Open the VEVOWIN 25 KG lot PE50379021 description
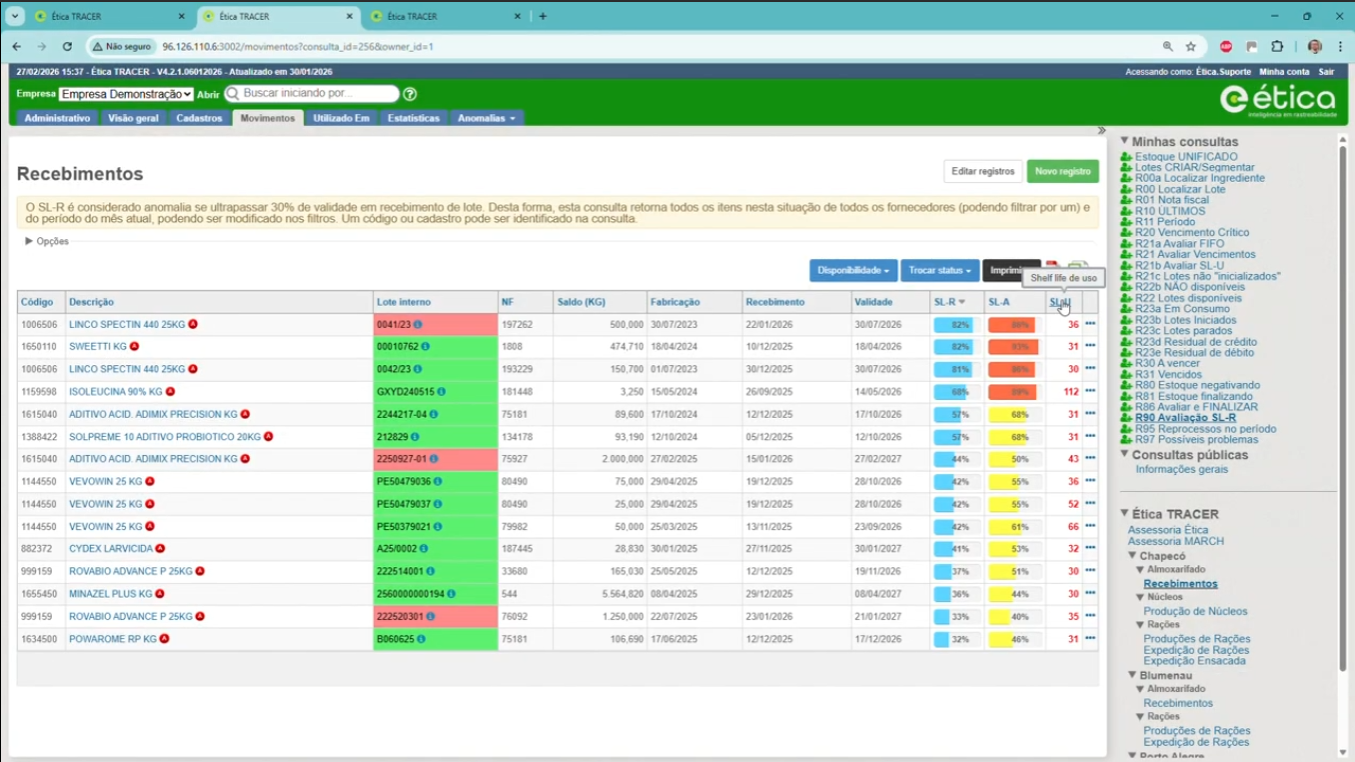1355x762 pixels. coord(105,527)
